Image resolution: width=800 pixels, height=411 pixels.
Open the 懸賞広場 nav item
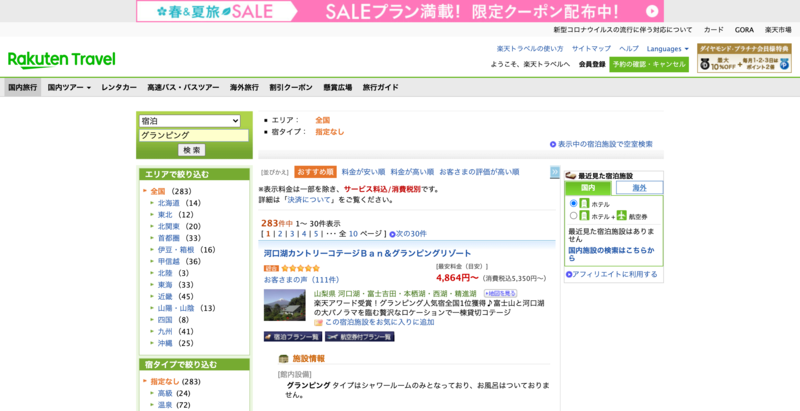[x=338, y=87]
